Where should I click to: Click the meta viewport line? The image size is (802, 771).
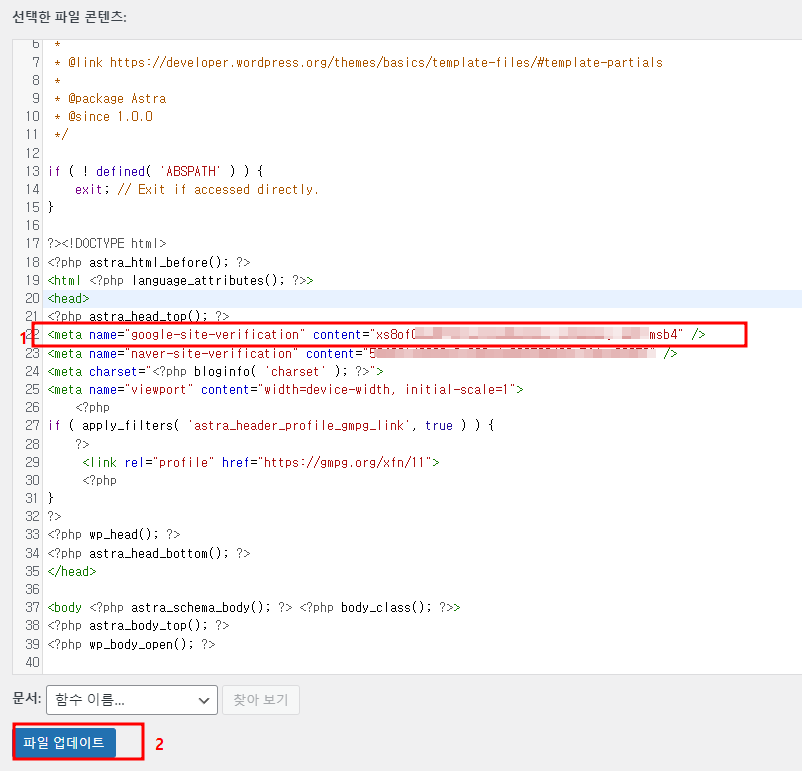click(x=285, y=389)
